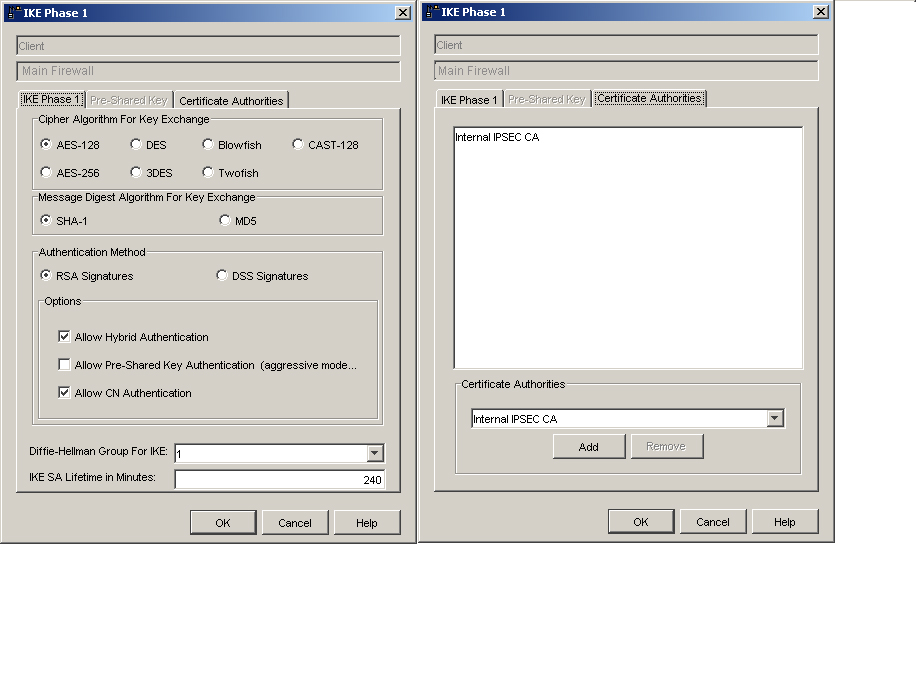
Task: Disable Allow Hybrid Authentication checkbox
Action: 65,337
